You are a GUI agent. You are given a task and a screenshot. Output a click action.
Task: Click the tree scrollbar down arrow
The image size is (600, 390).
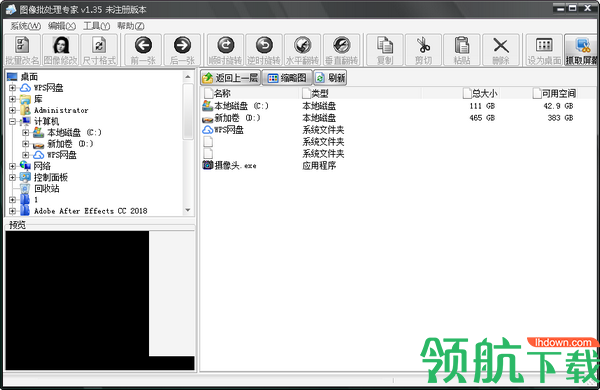pos(188,210)
